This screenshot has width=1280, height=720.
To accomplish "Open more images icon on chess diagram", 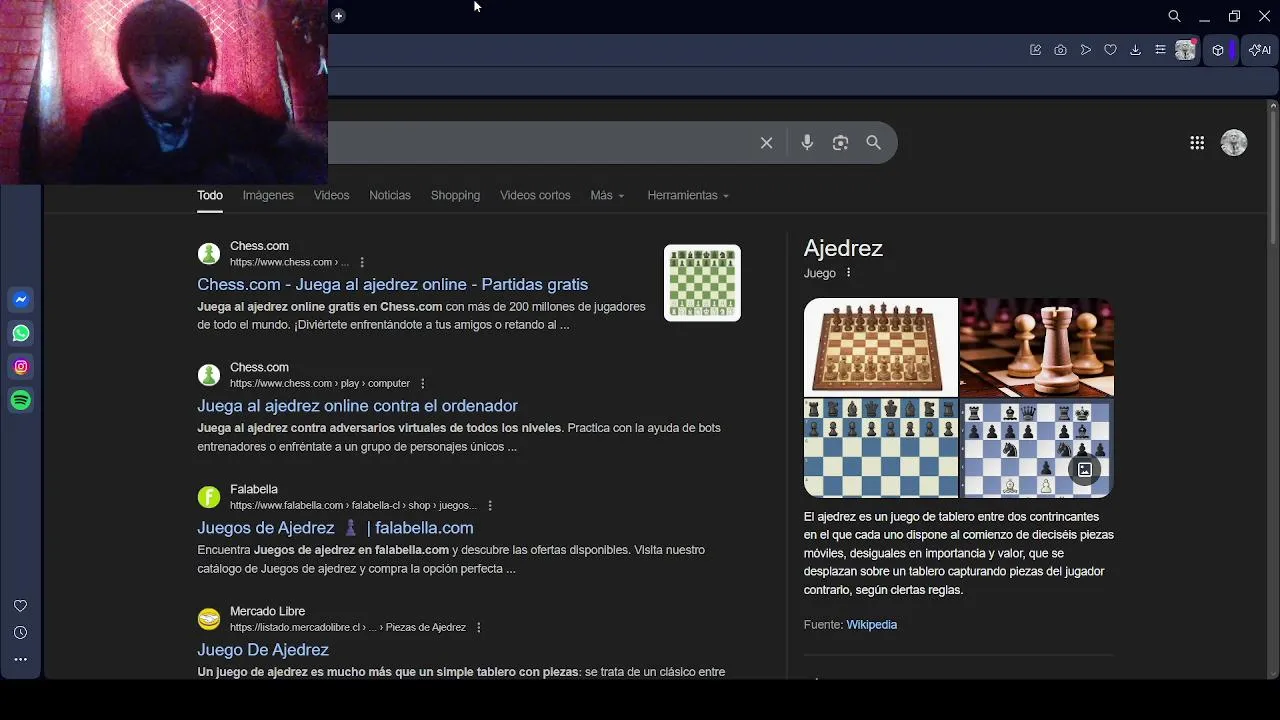I will (x=1084, y=469).
